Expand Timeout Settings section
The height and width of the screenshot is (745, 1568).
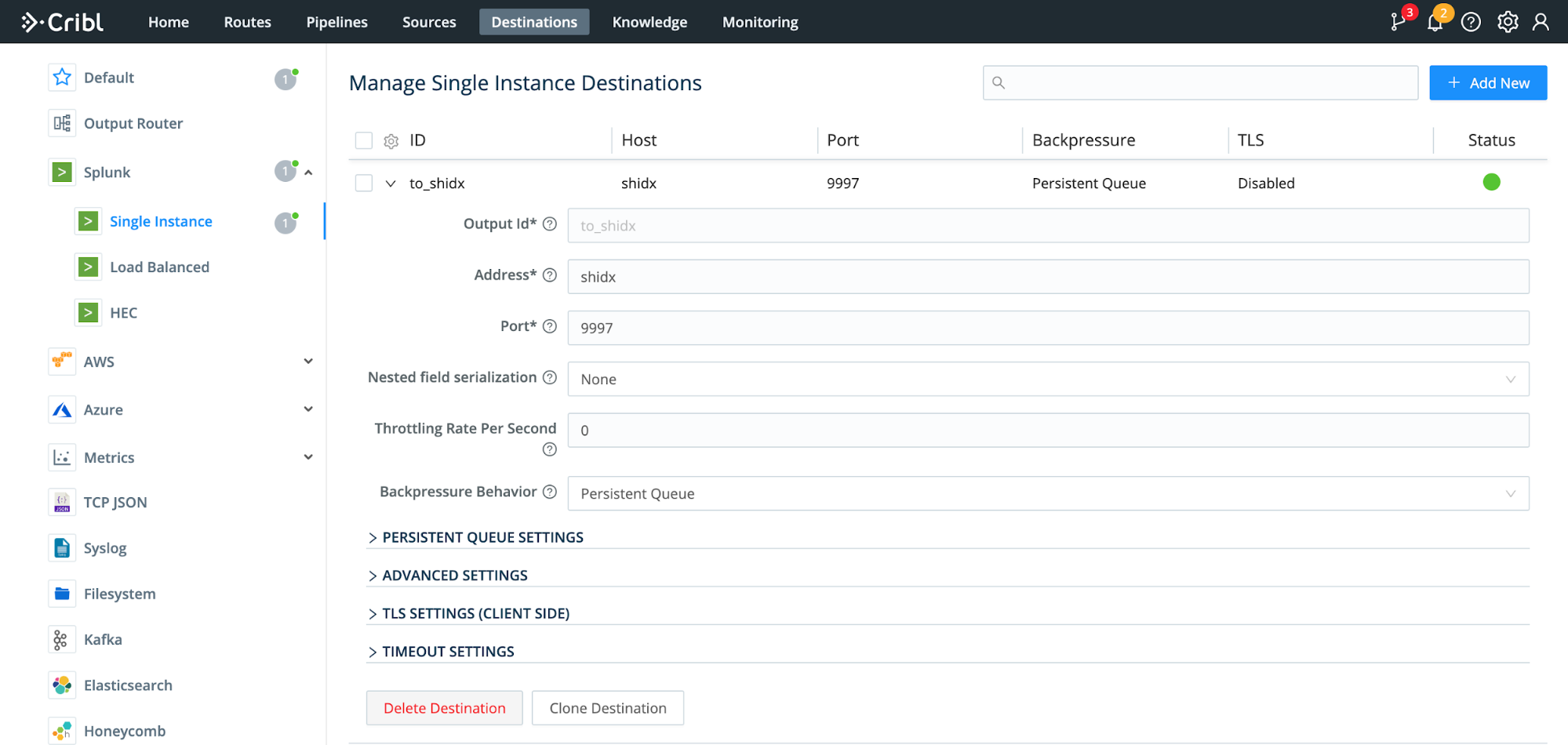pos(441,651)
